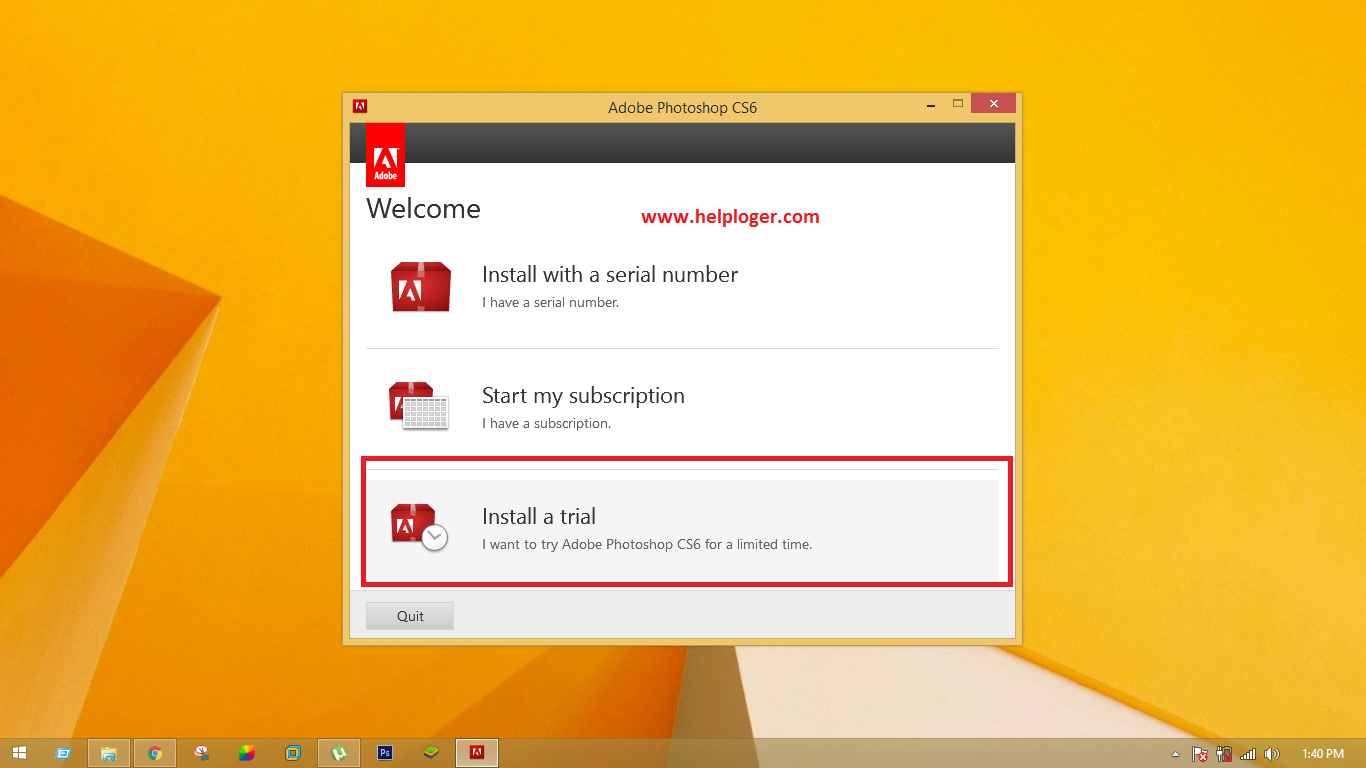Choose Install with a serial number
Viewport: 1366px width, 768px height.
tap(682, 287)
